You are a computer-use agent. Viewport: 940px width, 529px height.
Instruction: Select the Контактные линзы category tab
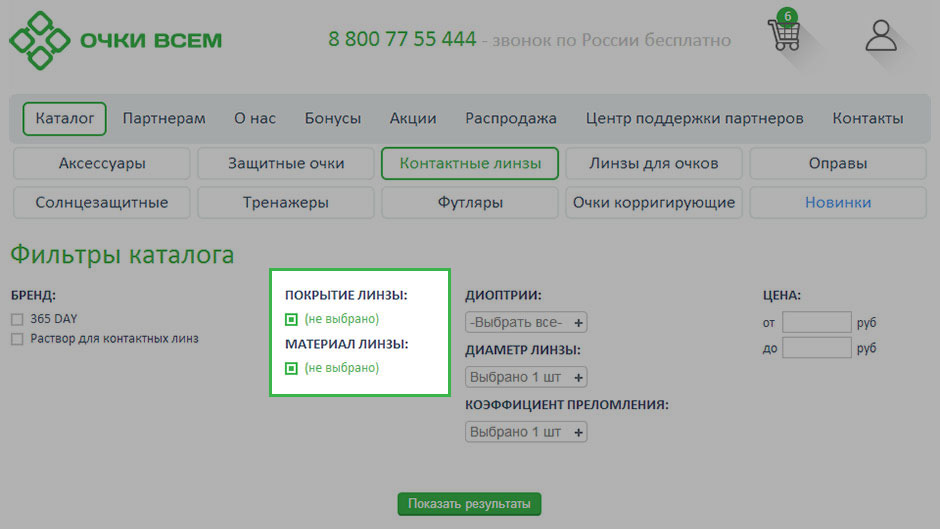(x=470, y=163)
